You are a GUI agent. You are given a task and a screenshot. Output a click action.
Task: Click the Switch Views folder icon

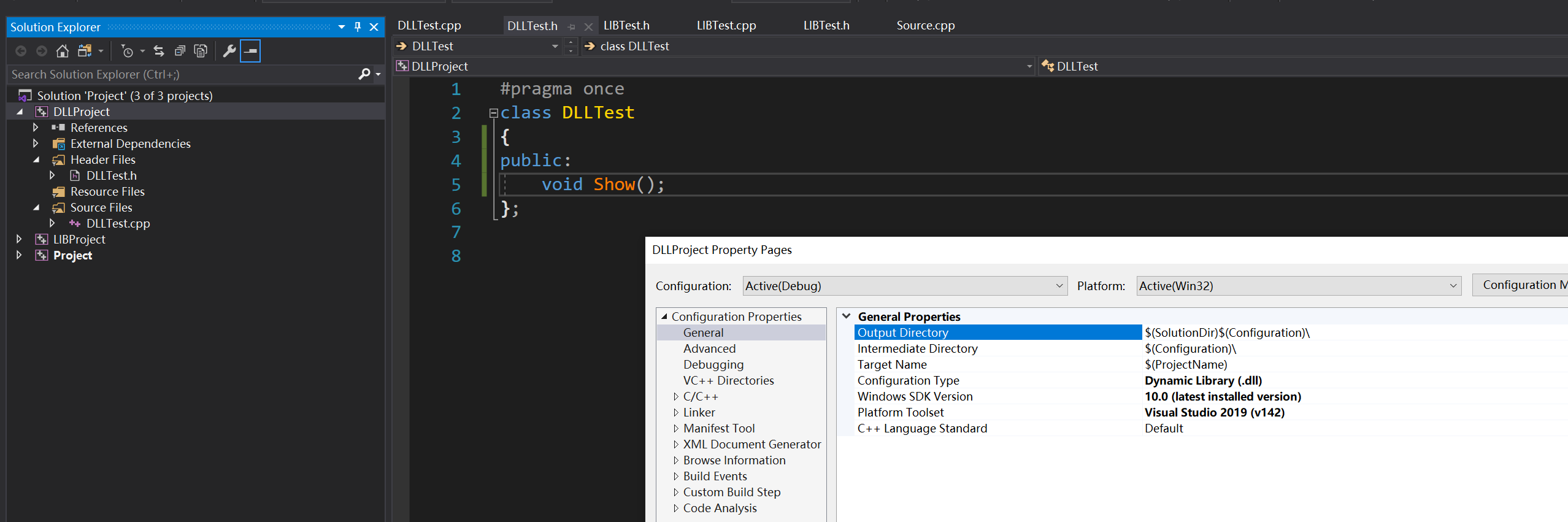pyautogui.click(x=85, y=51)
